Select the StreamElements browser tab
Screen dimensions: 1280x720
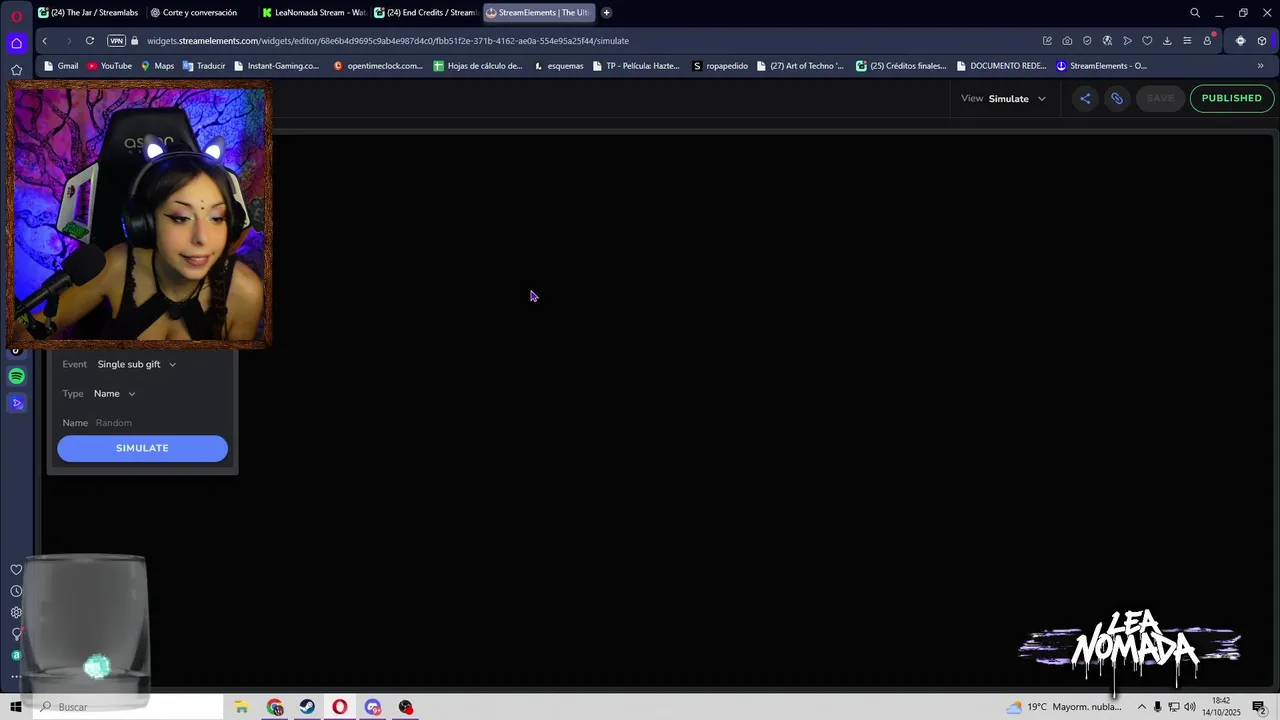(x=538, y=13)
